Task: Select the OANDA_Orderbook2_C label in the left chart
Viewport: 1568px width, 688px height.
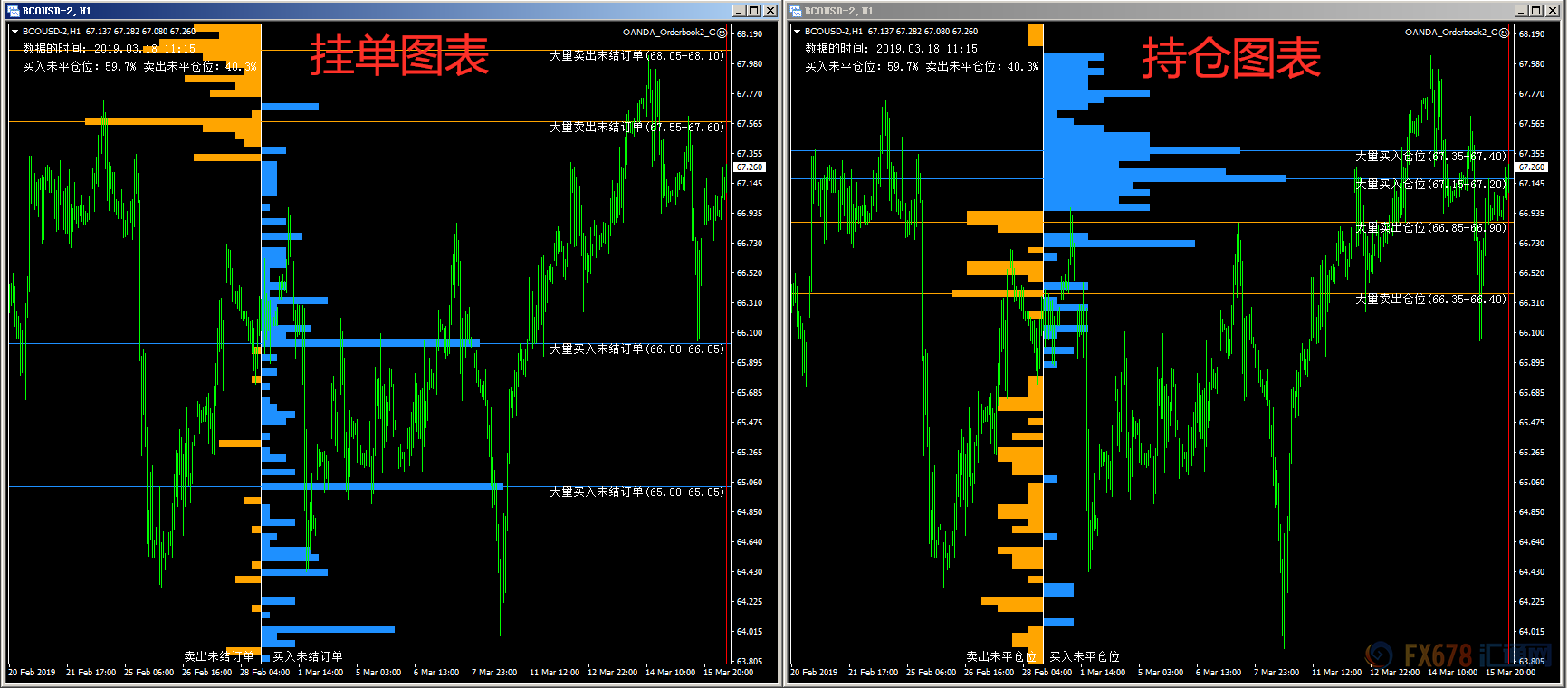Action: pos(669,33)
